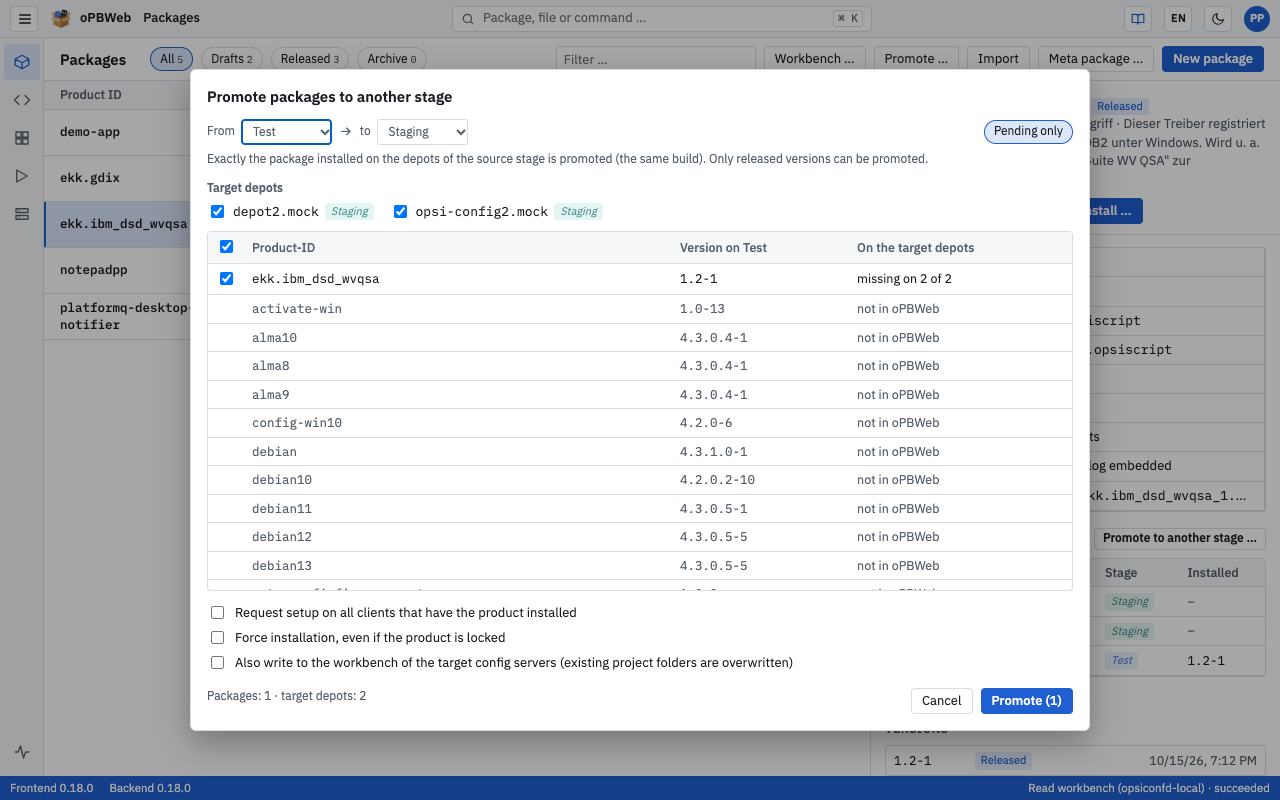Image resolution: width=1280 pixels, height=800 pixels.
Task: Open the four-squares grid sidebar icon
Action: pyautogui.click(x=22, y=138)
